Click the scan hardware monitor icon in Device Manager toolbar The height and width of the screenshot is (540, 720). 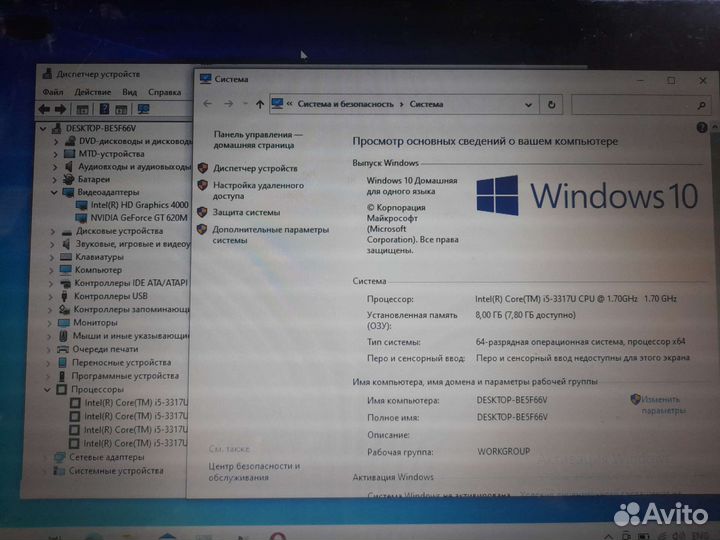[x=144, y=109]
